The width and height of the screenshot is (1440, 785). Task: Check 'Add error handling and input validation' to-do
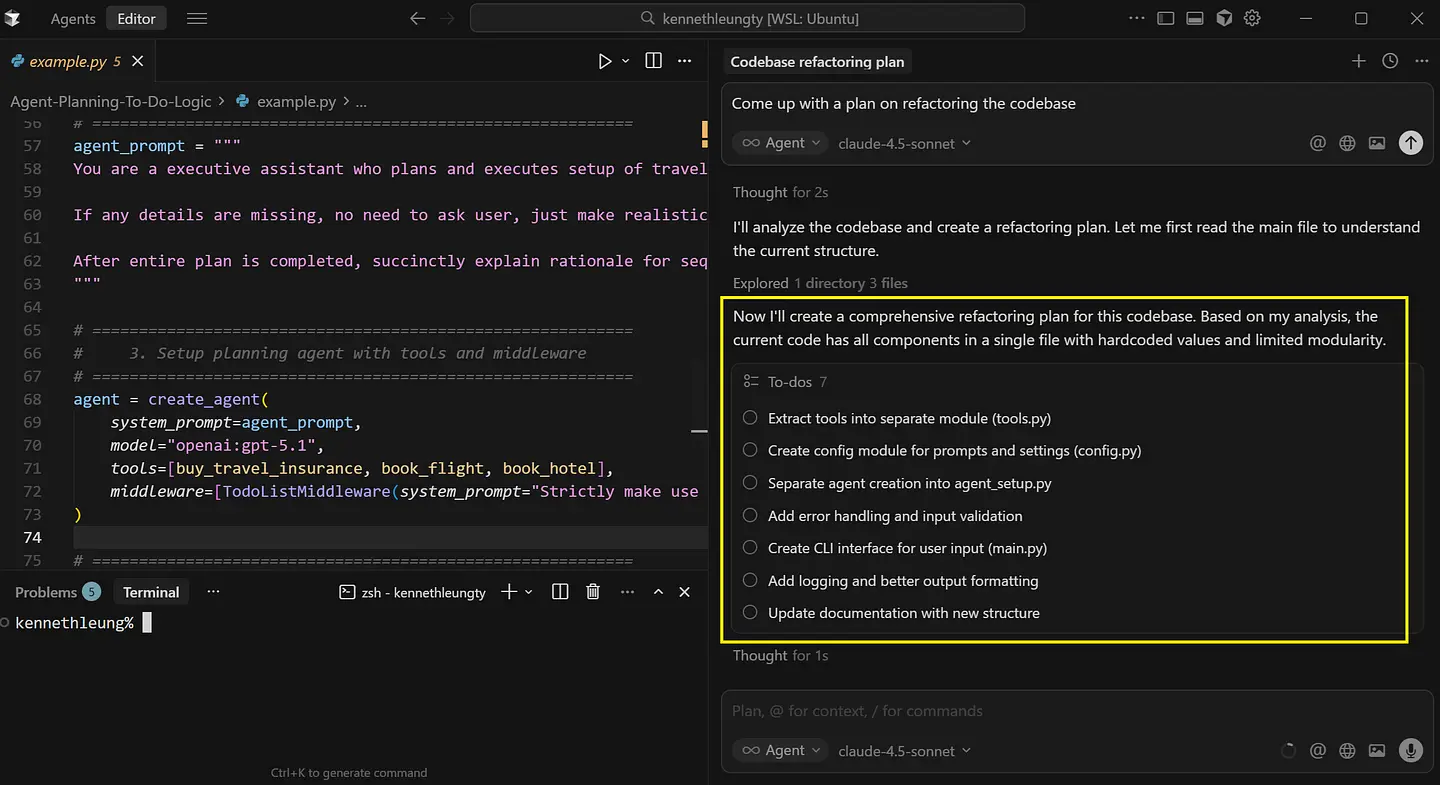point(750,516)
